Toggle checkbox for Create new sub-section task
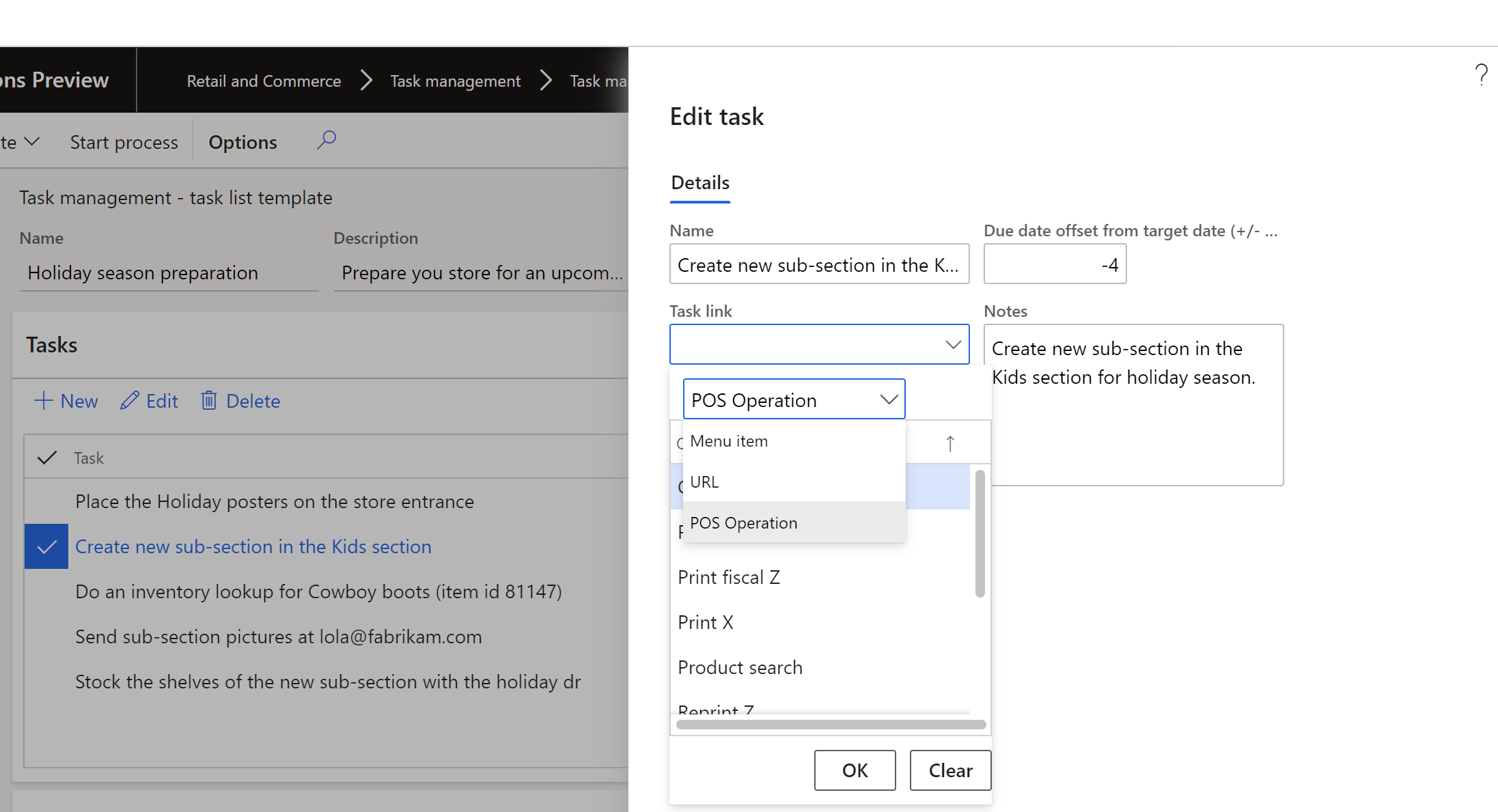 (46, 546)
